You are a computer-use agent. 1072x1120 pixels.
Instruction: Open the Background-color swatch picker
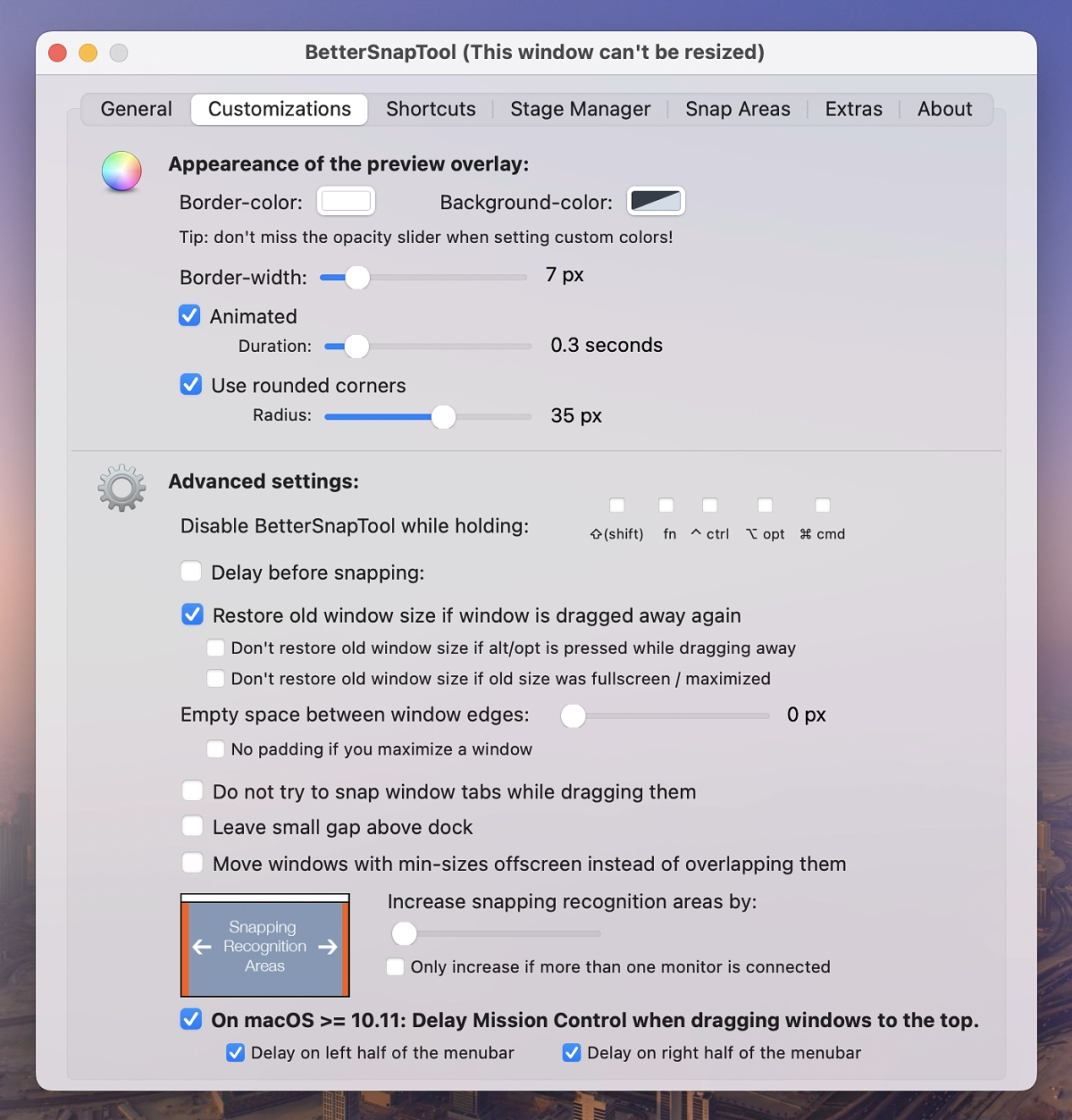click(656, 201)
